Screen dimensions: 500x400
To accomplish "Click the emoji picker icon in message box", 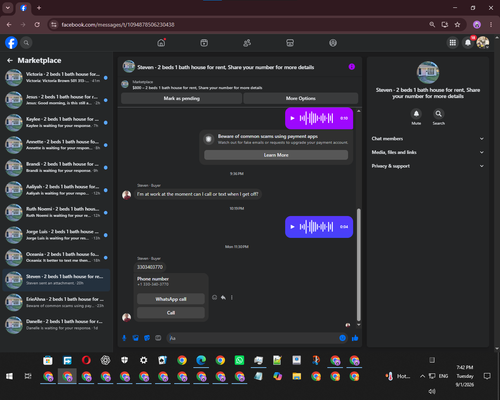I will pos(342,338).
